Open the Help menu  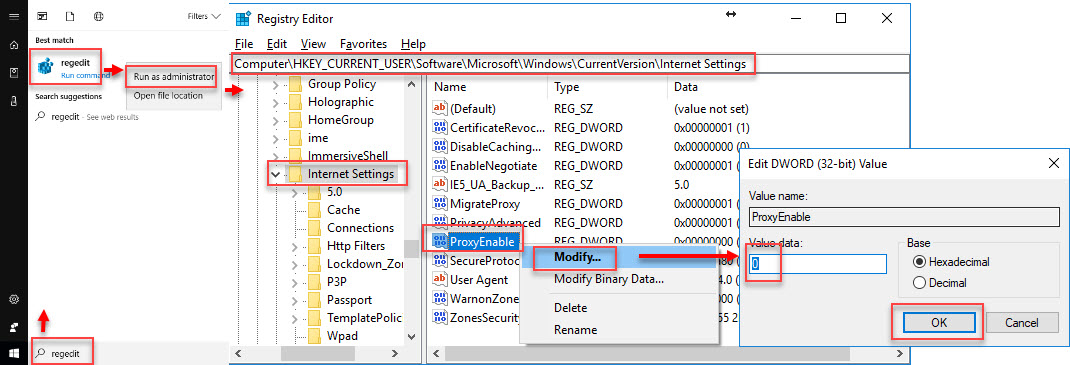pos(414,44)
